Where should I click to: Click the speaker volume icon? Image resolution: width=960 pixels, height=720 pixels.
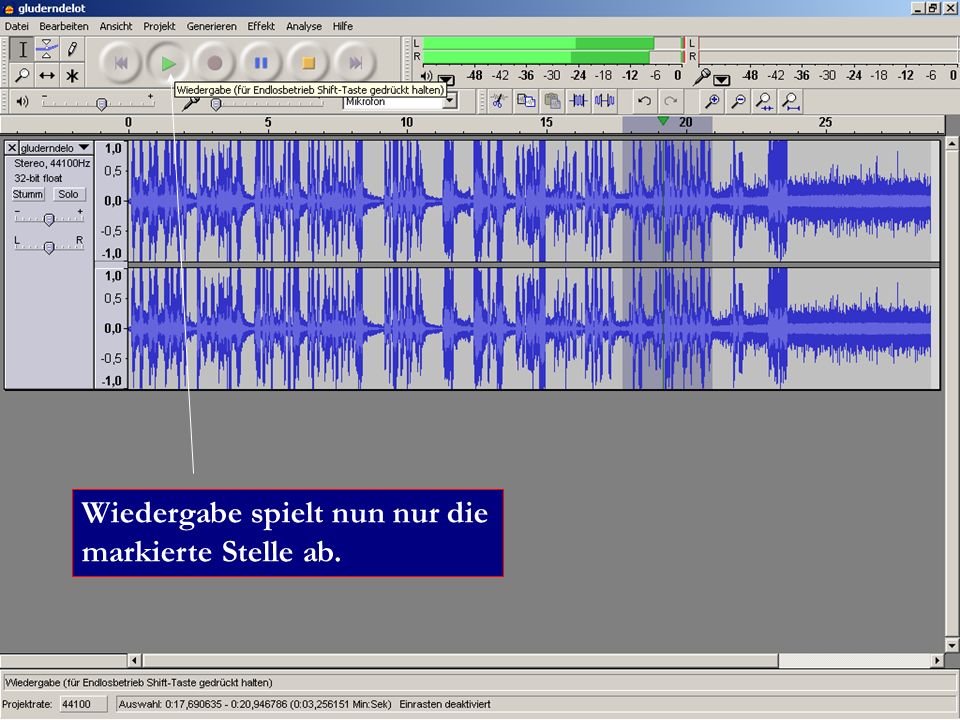click(x=23, y=102)
